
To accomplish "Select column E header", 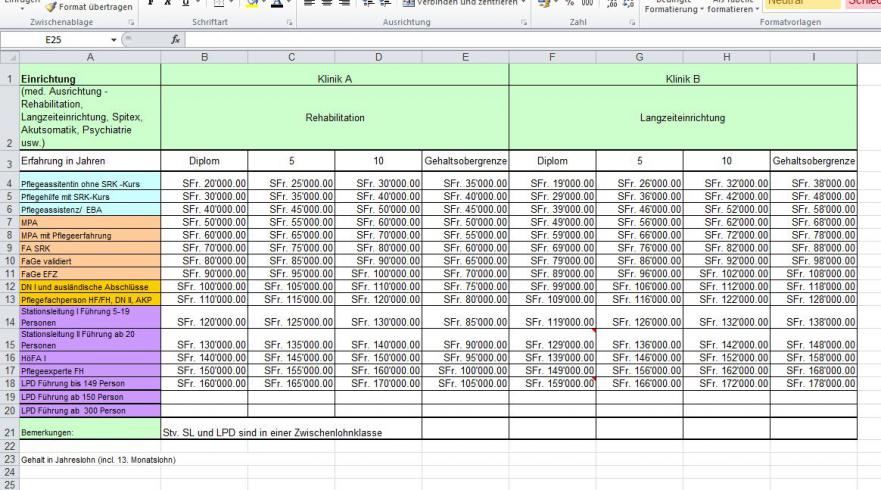I will click(465, 57).
